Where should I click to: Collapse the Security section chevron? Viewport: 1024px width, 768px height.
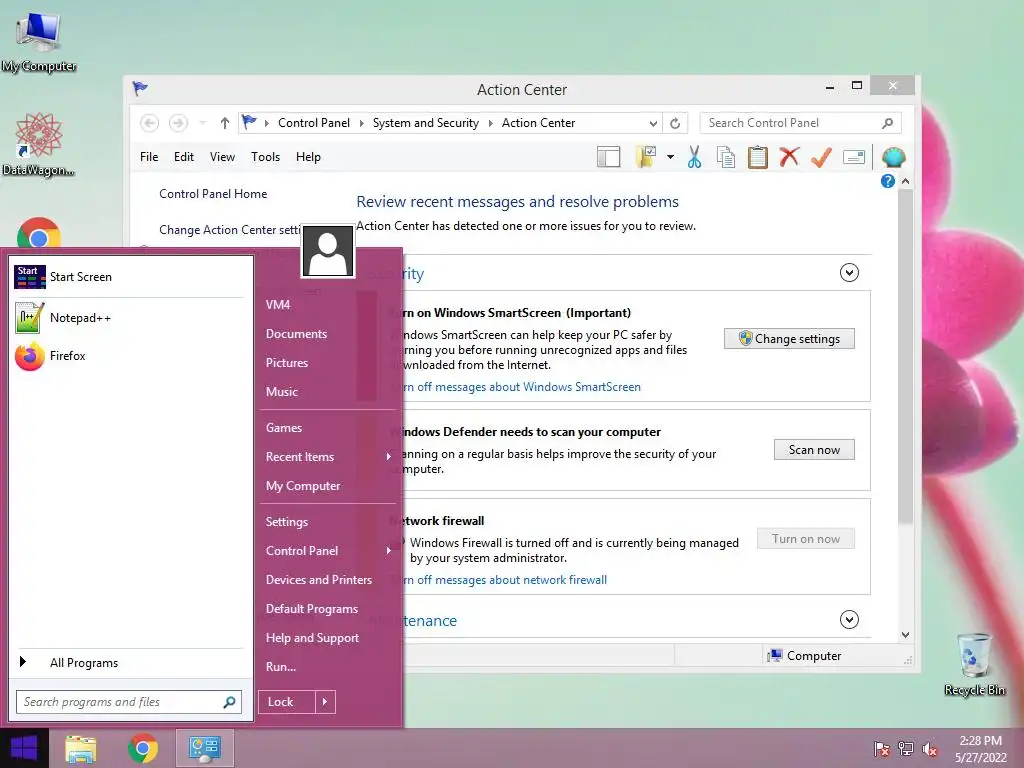[x=849, y=272]
